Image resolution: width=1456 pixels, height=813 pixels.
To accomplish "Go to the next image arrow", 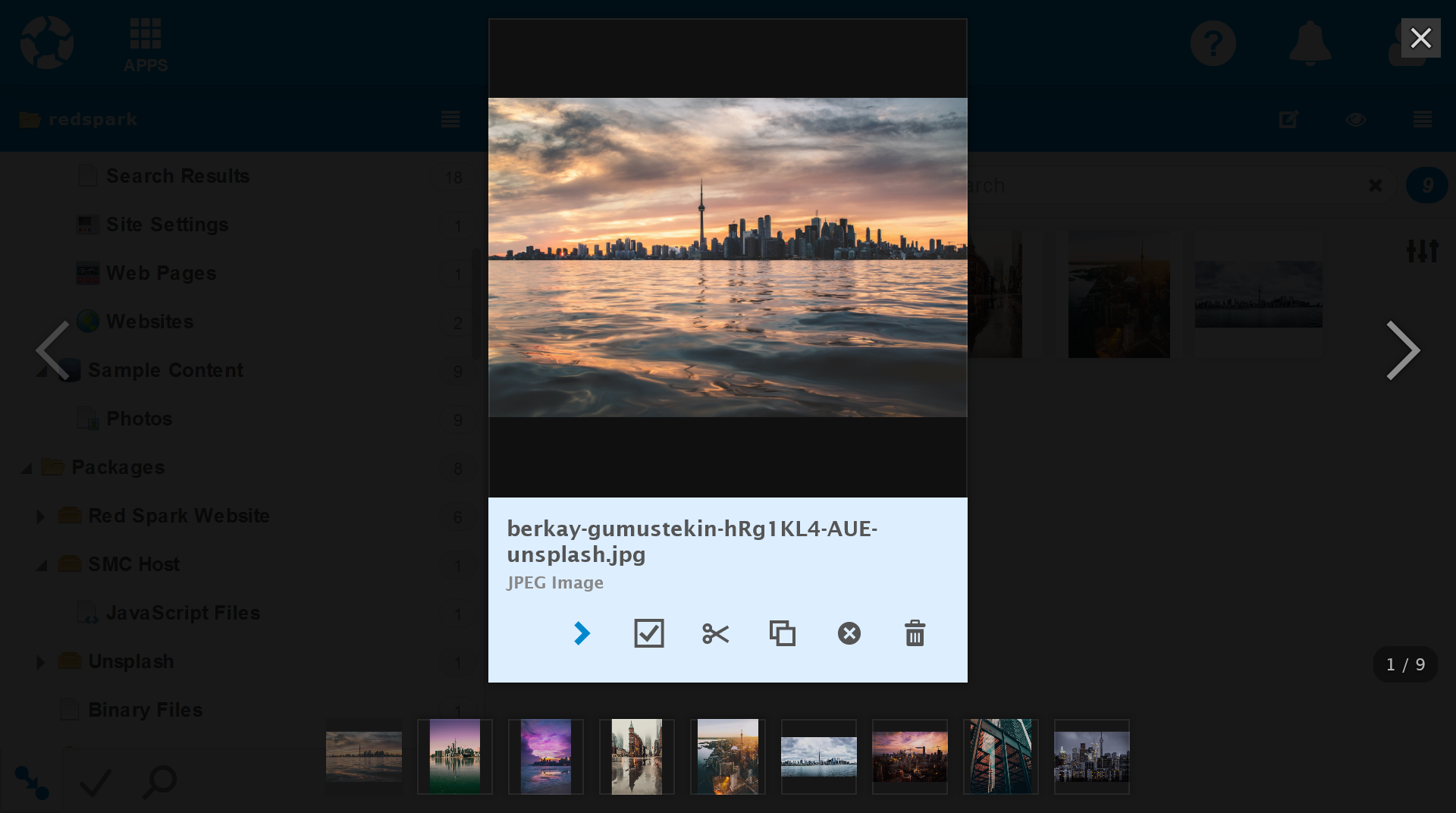I will (x=1402, y=350).
